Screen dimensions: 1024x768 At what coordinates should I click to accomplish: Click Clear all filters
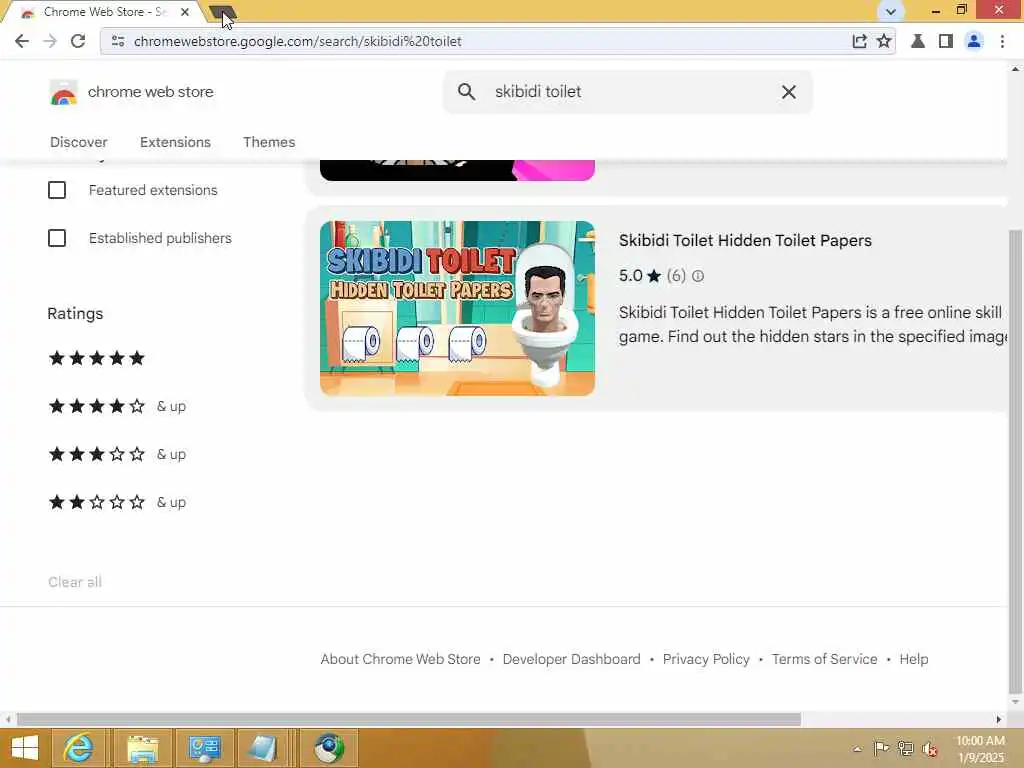click(x=75, y=582)
